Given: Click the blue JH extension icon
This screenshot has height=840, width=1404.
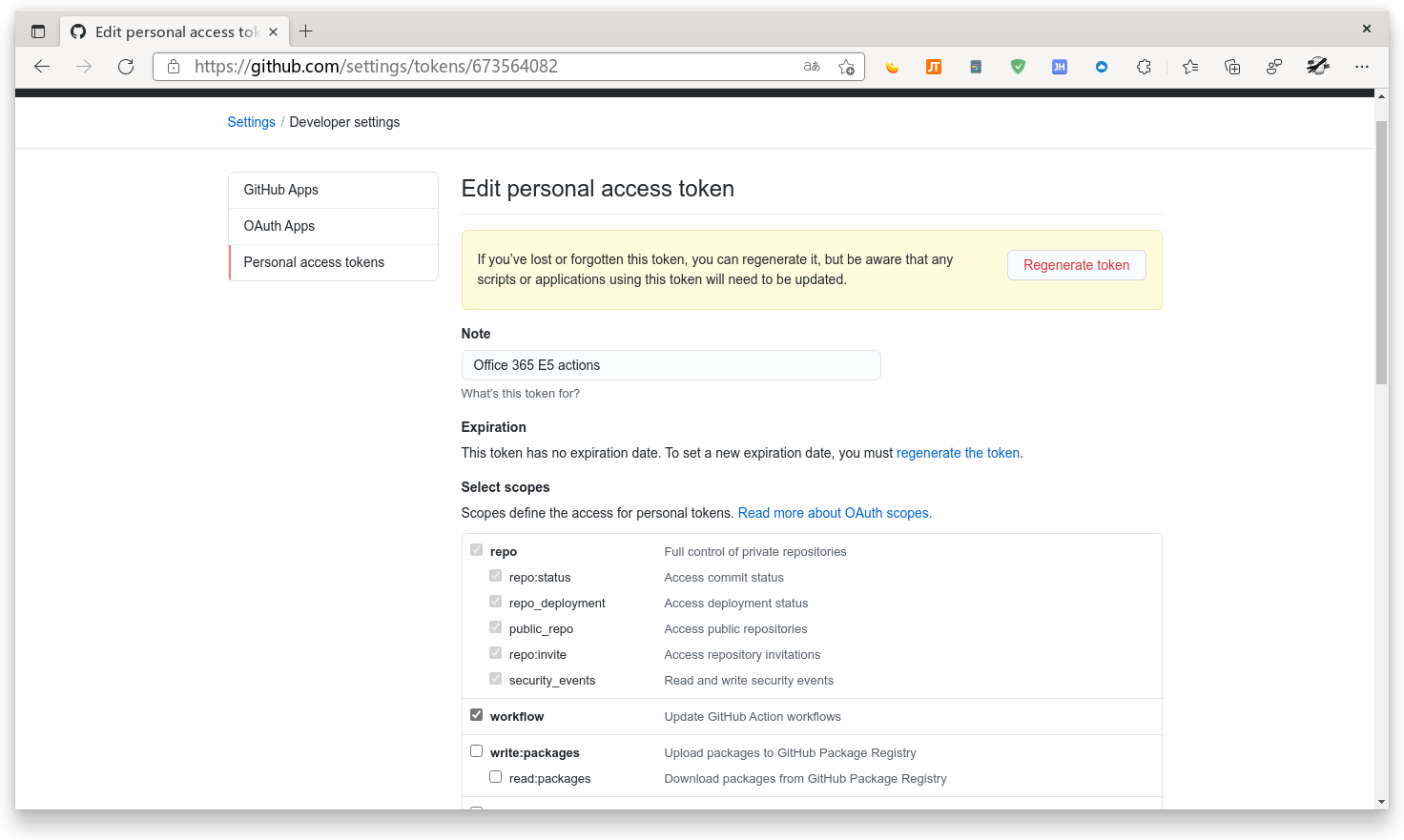Looking at the screenshot, I should click(1059, 67).
